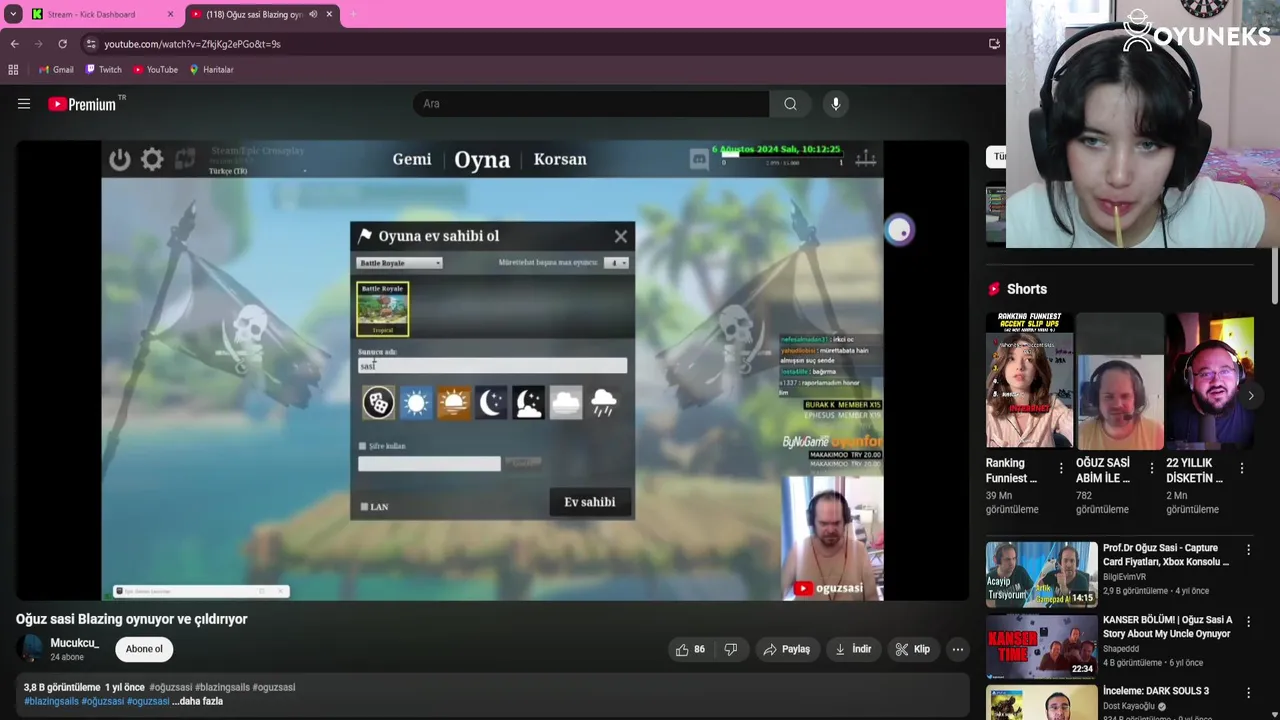1280x720 pixels.
Task: Like the video with thumbs-up button
Action: point(690,649)
